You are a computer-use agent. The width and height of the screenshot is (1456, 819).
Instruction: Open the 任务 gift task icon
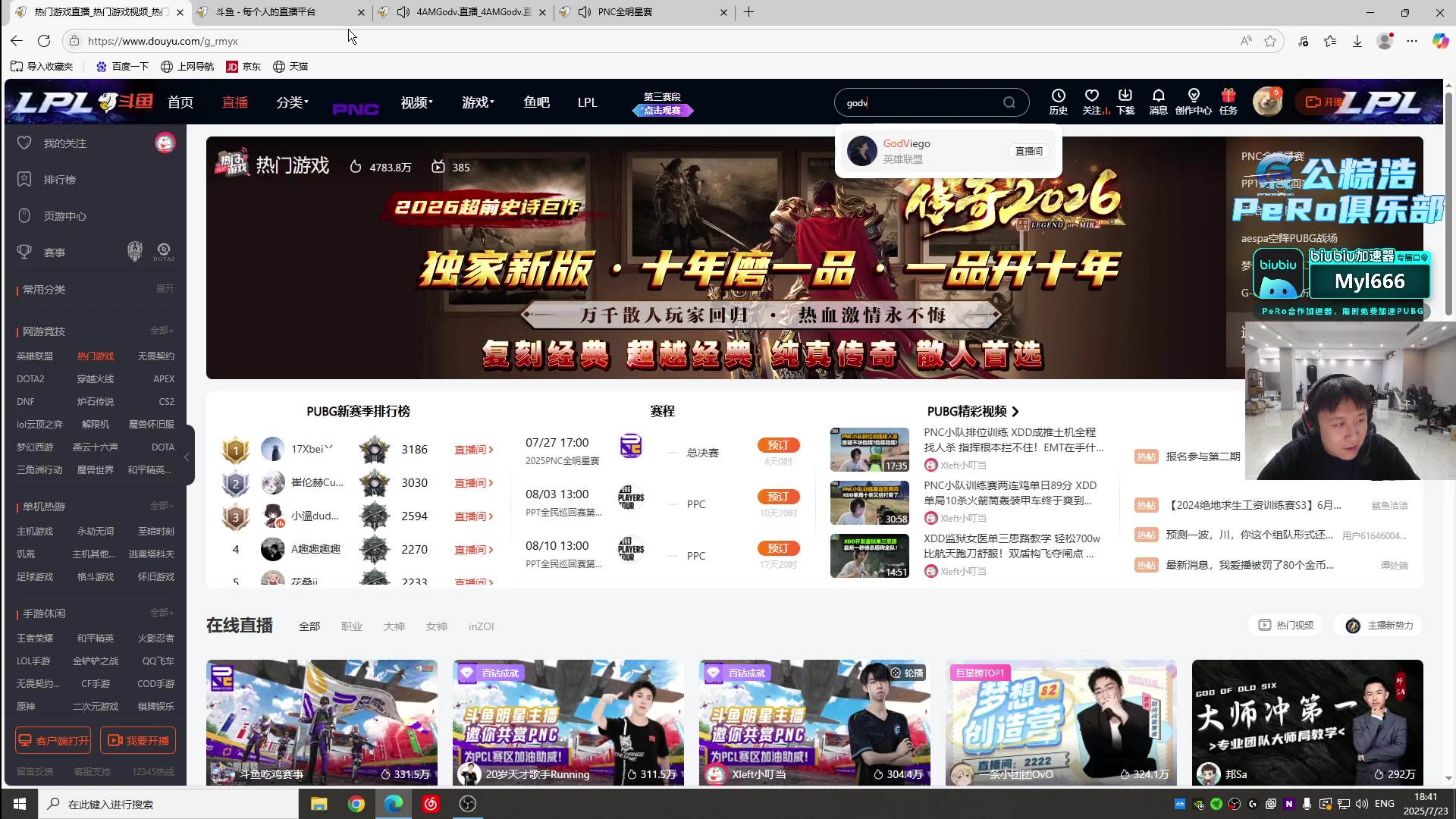(x=1228, y=102)
